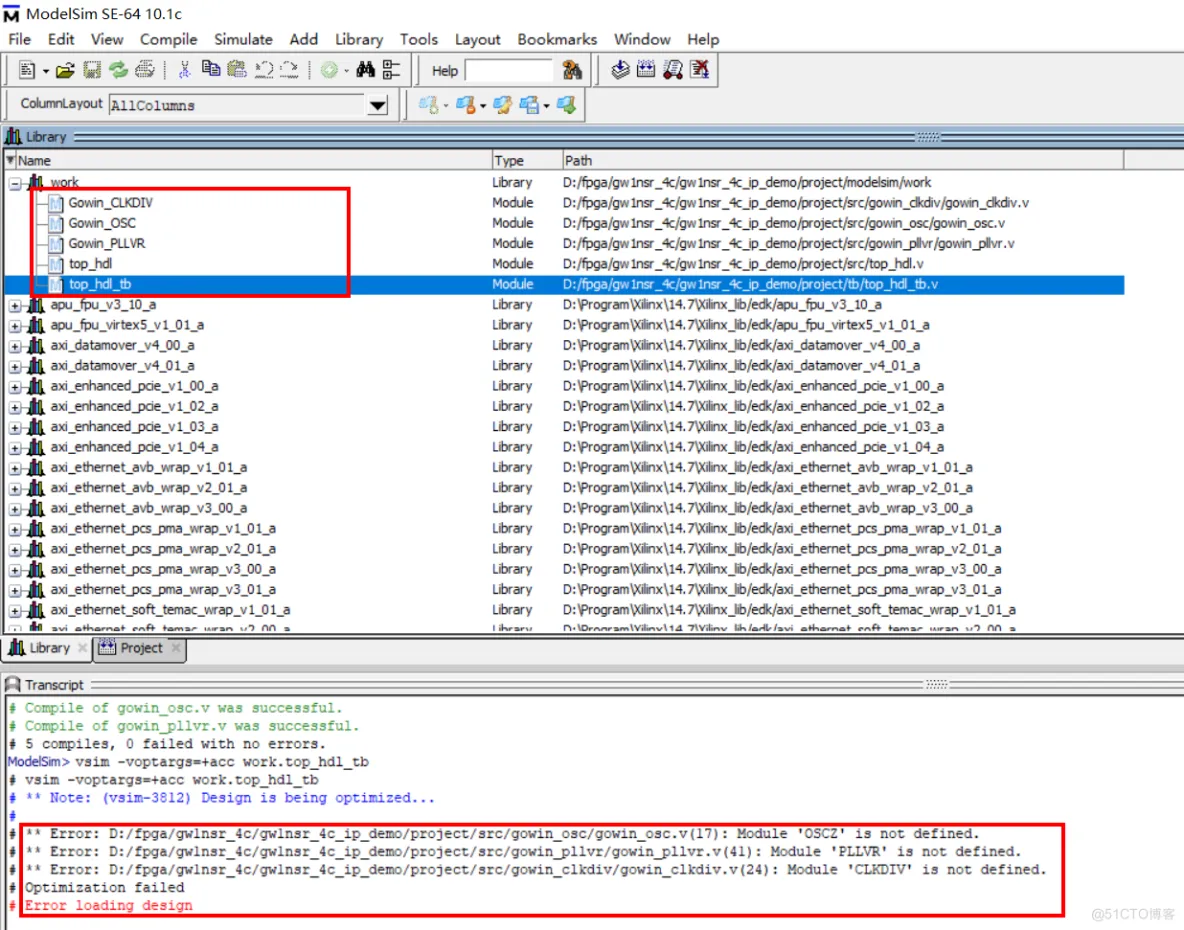Click the Open folder toolbar icon
The width and height of the screenshot is (1184, 930).
(x=65, y=70)
